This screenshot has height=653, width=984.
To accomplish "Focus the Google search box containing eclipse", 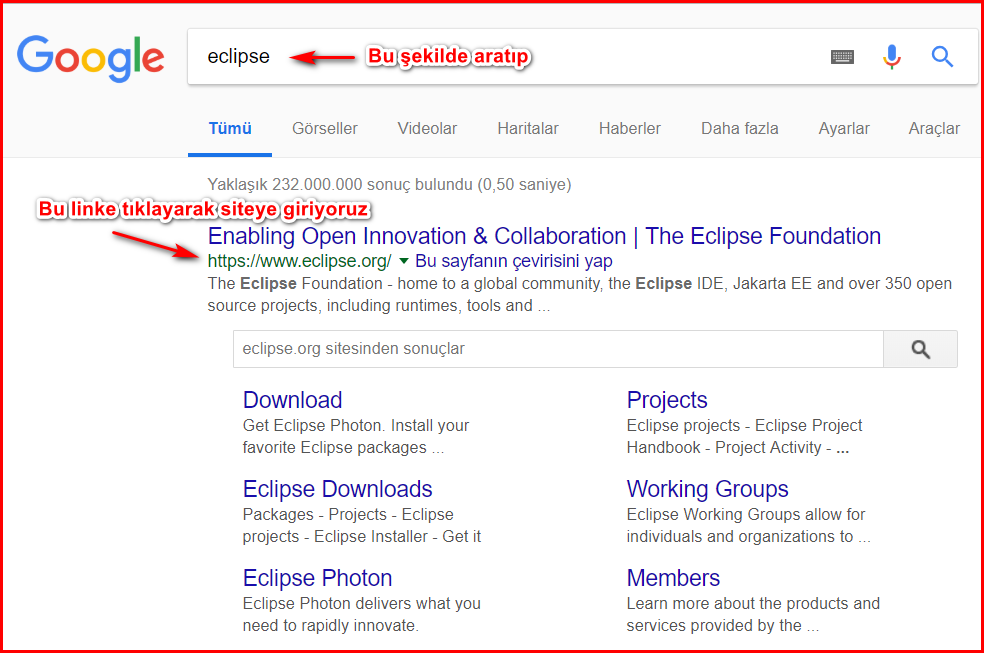I will pos(582,56).
